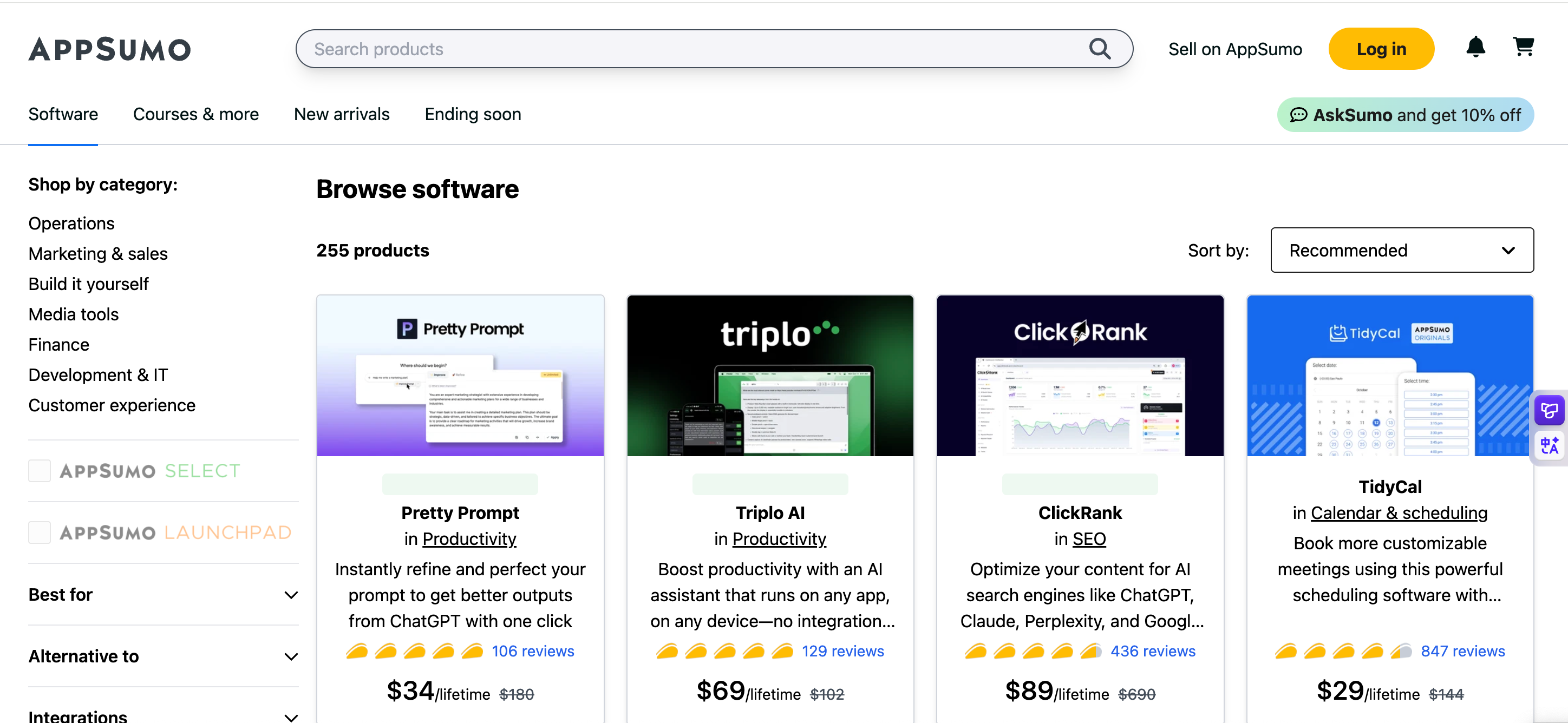
Task: Open the Courses & more tab
Action: [196, 114]
